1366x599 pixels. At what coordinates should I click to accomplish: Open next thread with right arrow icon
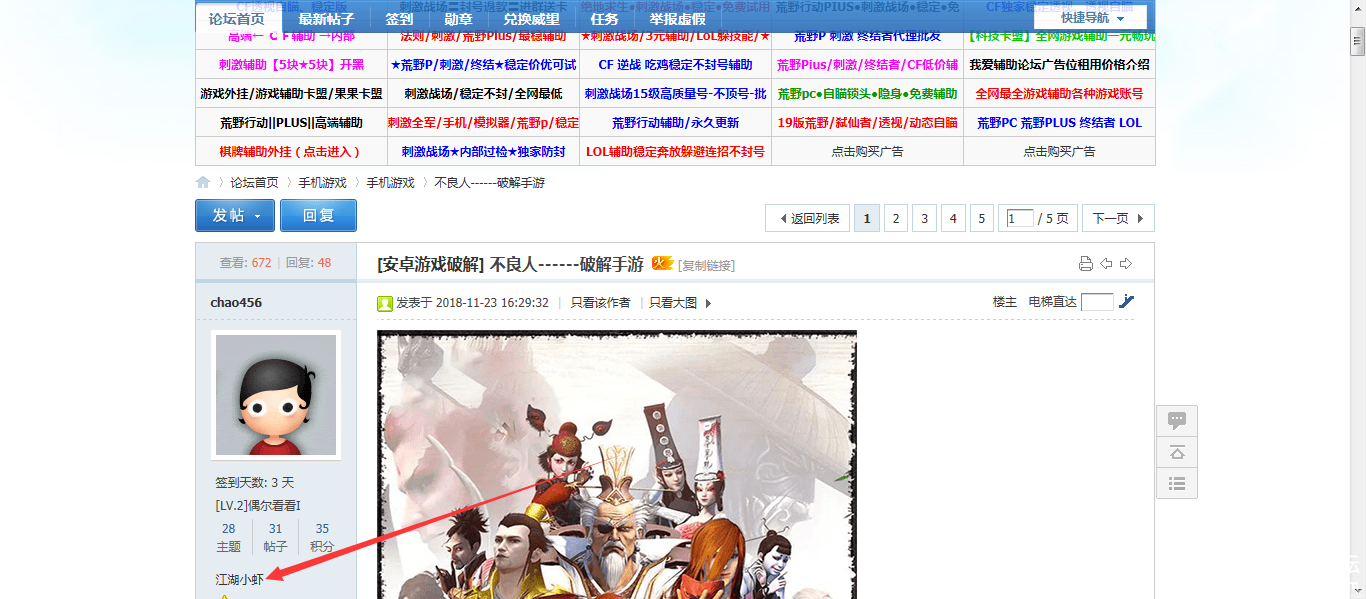[1126, 264]
